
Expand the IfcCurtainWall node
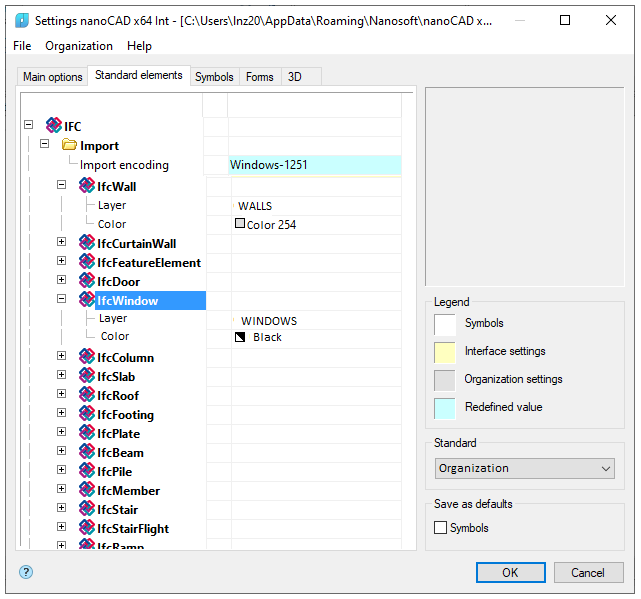[61, 242]
